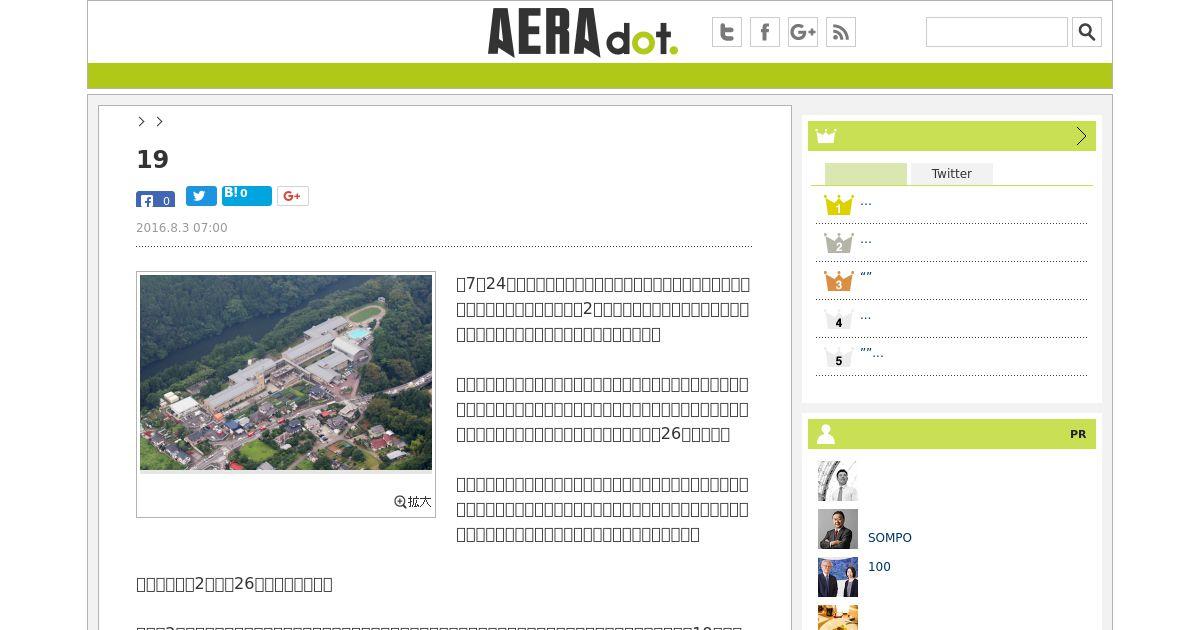This screenshot has height=630, width=1200.
Task: Open the rank 4 article
Action: (838, 319)
